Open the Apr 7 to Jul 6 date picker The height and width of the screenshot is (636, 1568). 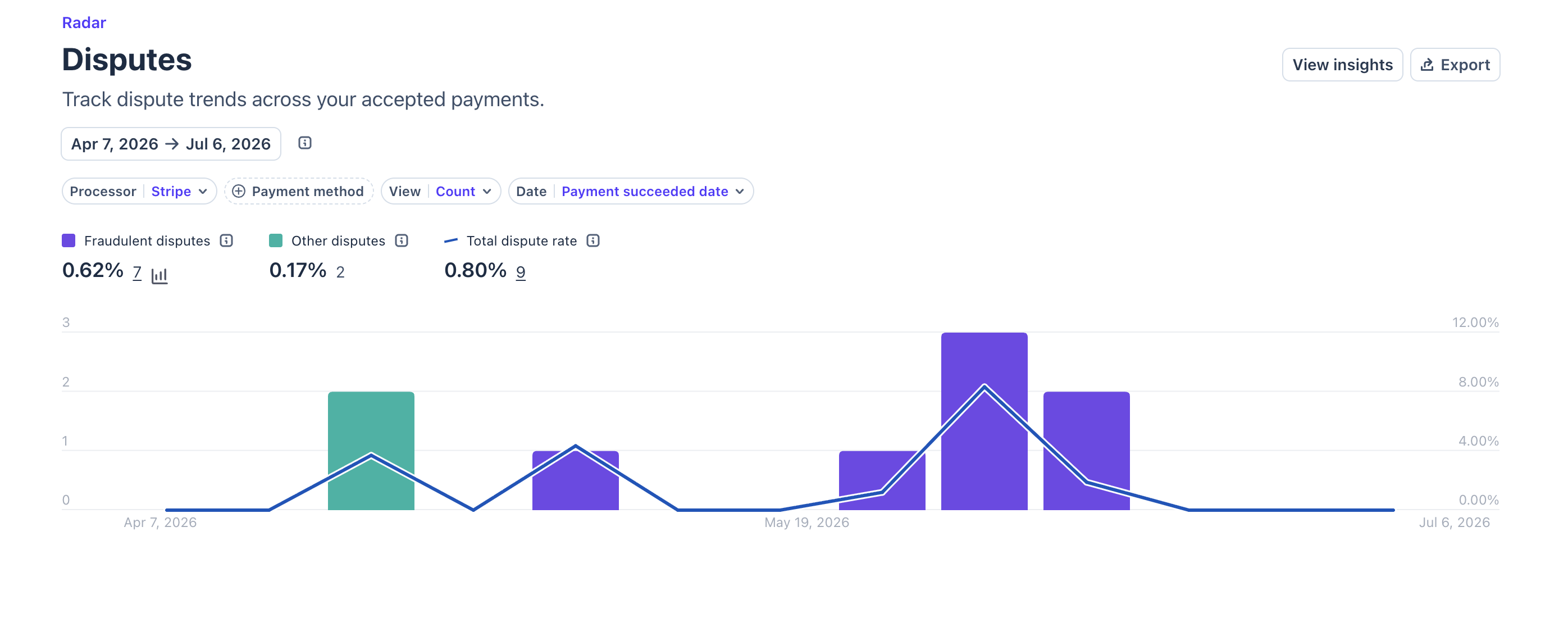[x=171, y=144]
